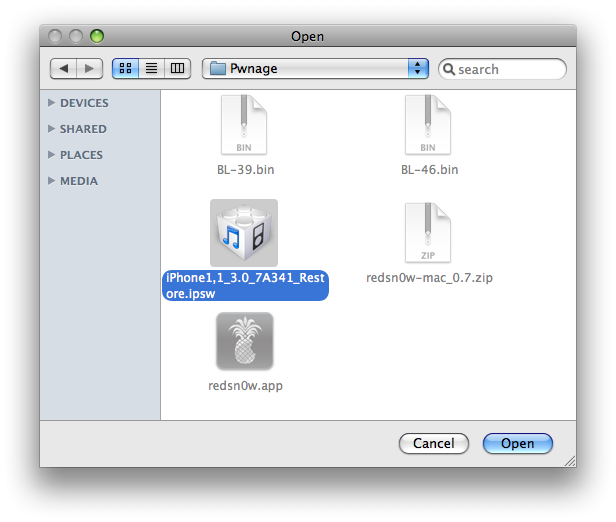The width and height of the screenshot is (616, 522).
Task: Switch to icon view mode
Action: tap(125, 68)
